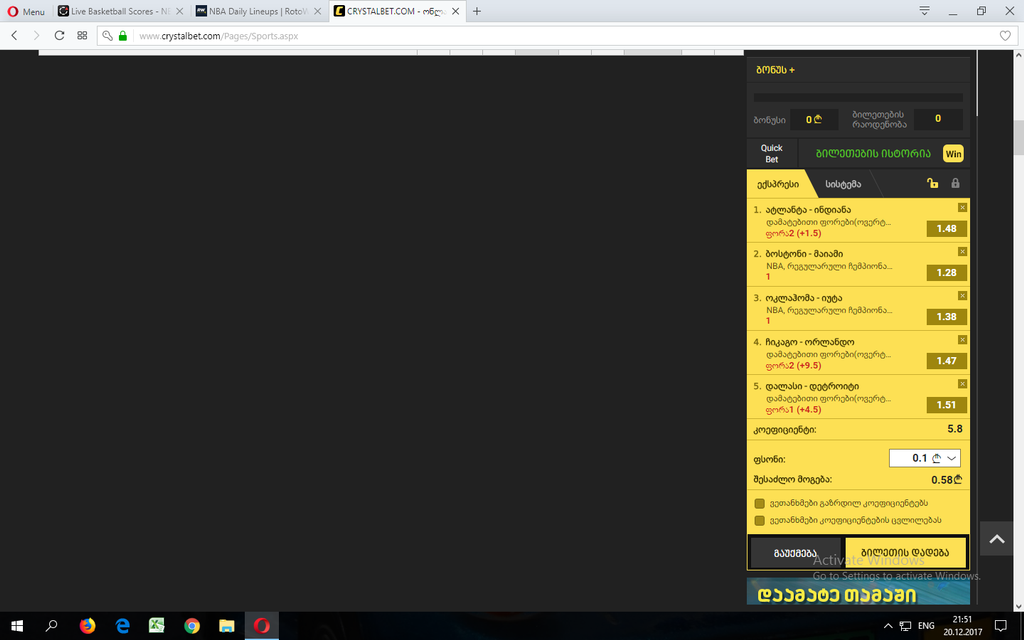Click the blue promo banner below bet slip
The image size is (1024, 640).
point(858,592)
